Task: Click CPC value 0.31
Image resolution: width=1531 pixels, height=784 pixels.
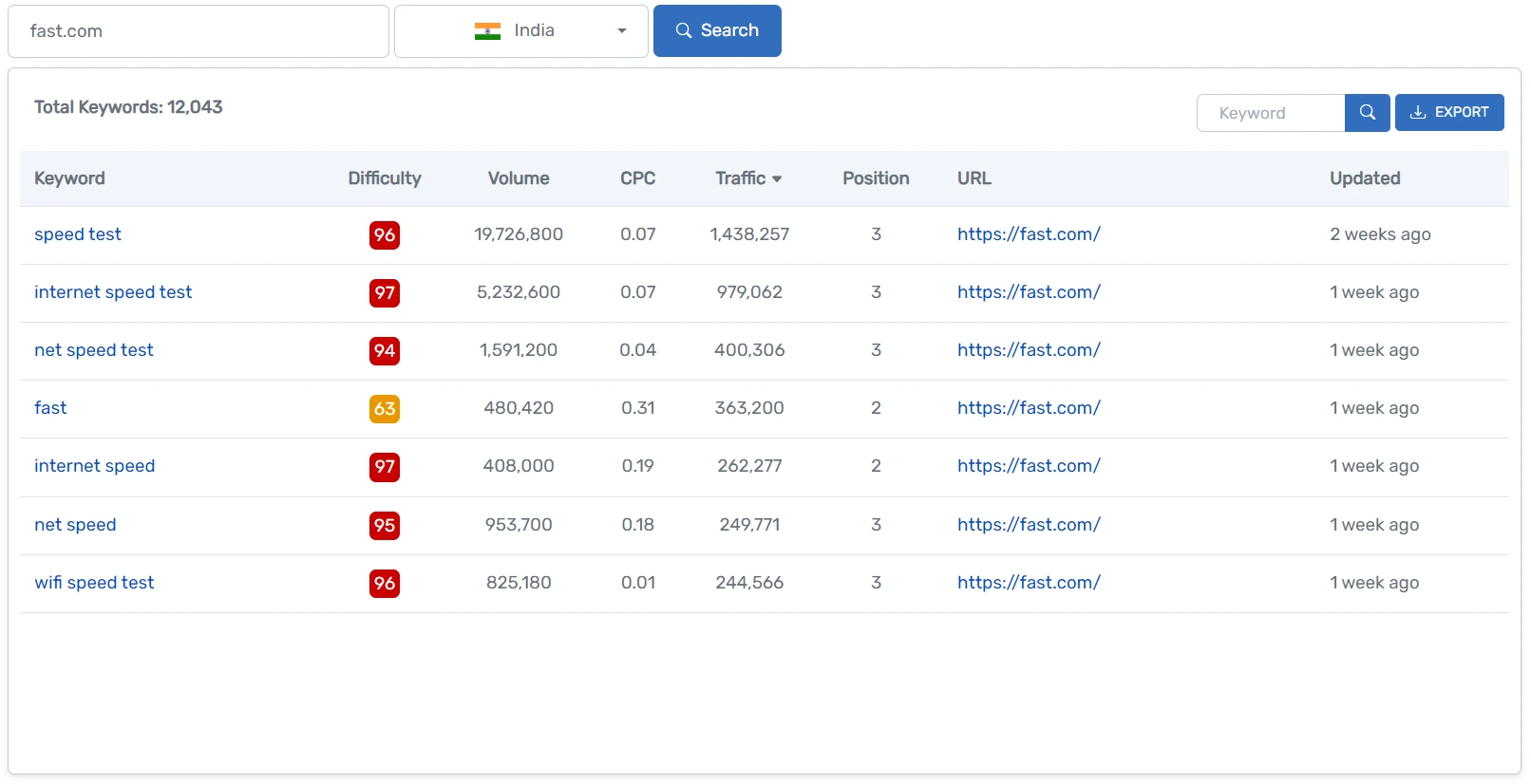Action: coord(638,408)
